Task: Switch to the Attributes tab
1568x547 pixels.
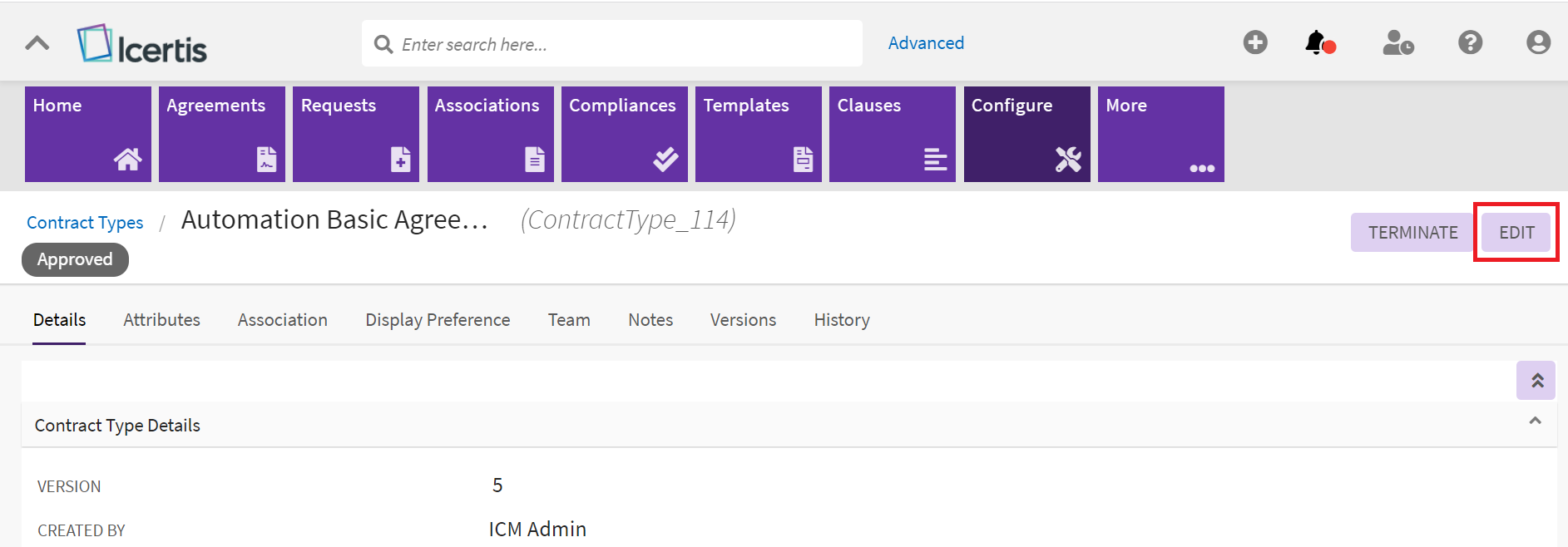Action: click(161, 320)
